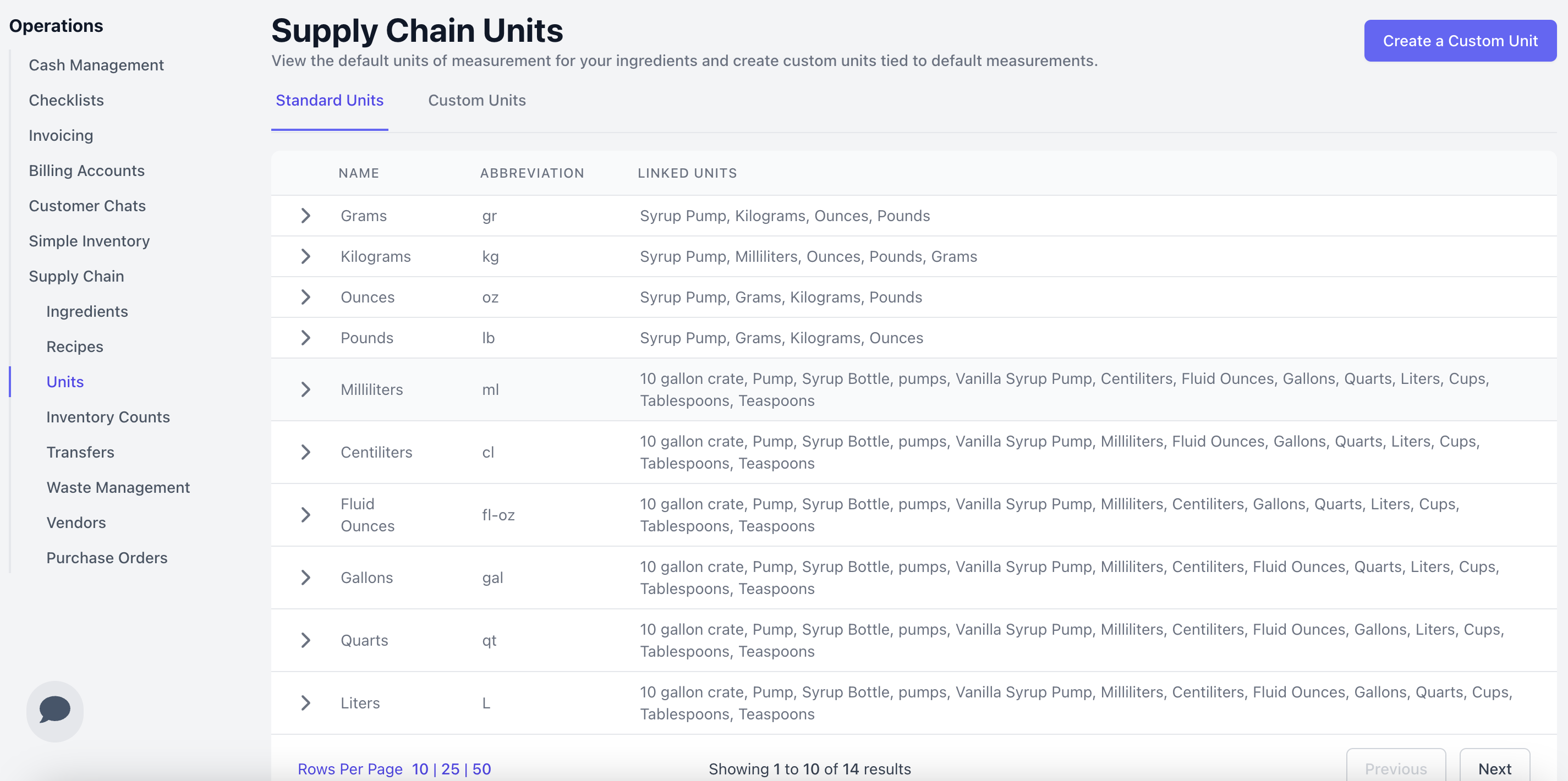Click the 'L' abbreviation cell
Viewport: 1568px width, 781px height.
486,703
